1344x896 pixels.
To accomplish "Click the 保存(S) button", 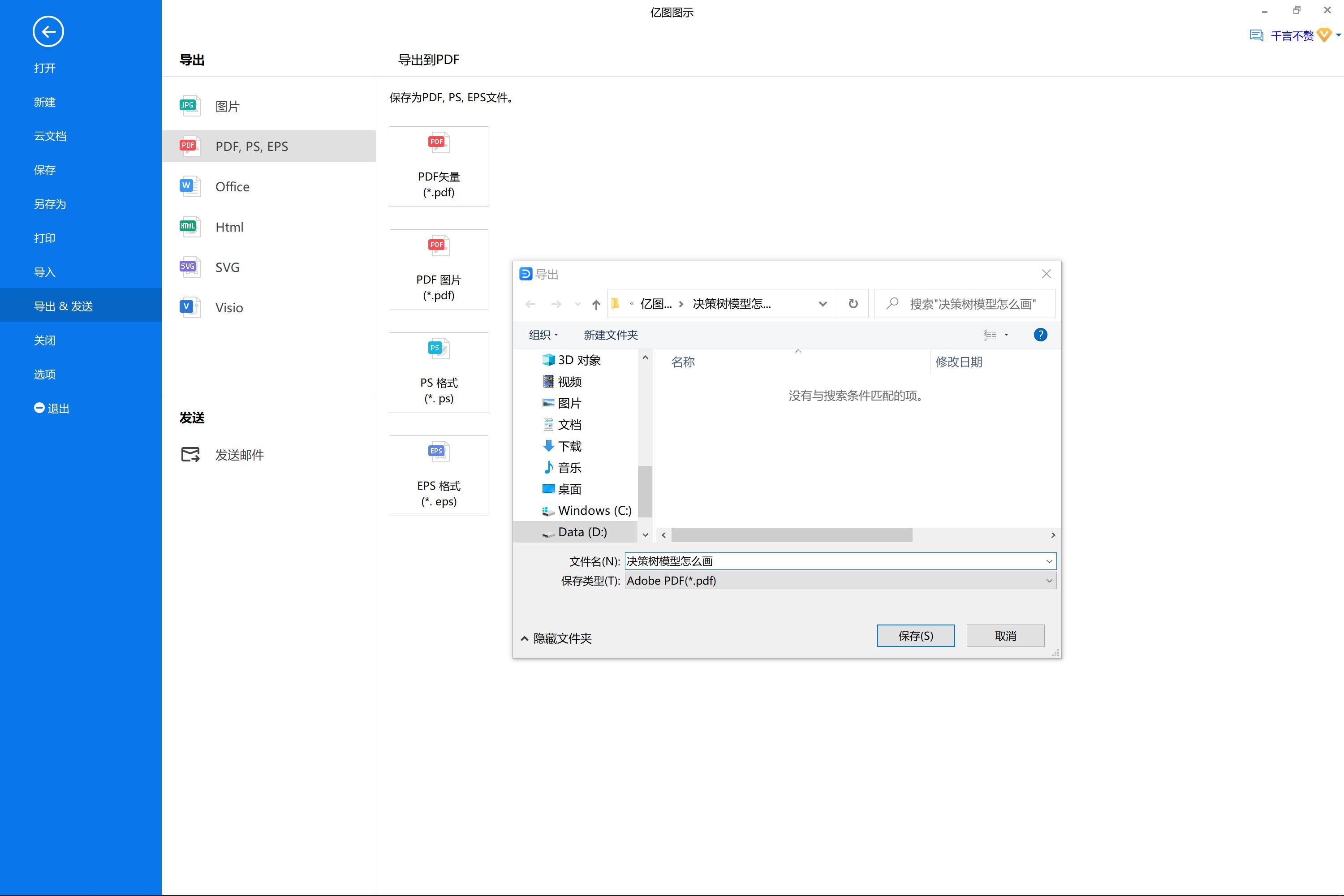I will 915,635.
